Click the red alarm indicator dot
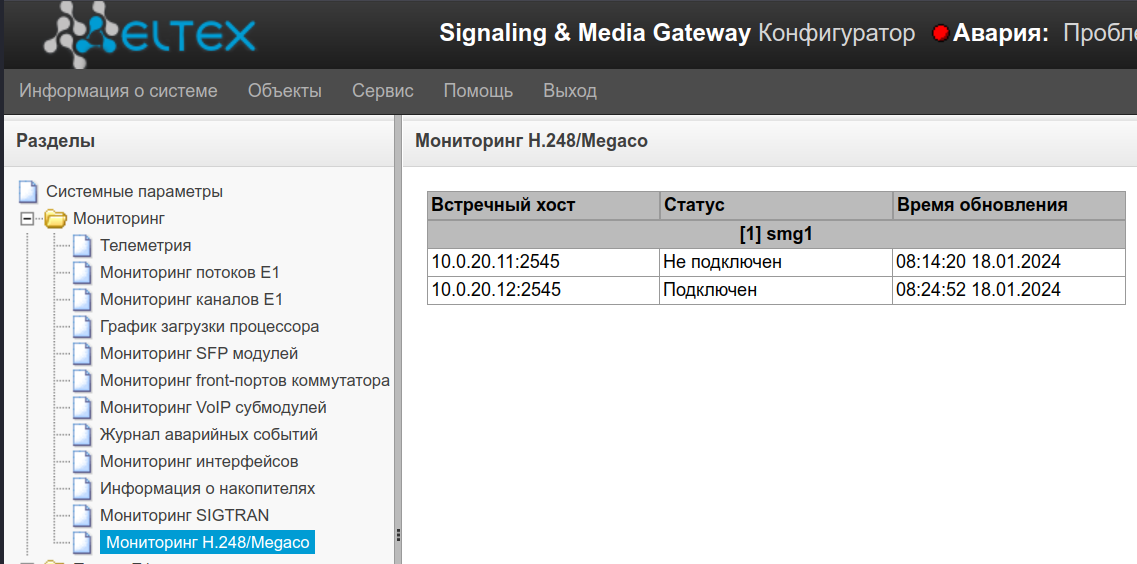 click(x=940, y=34)
